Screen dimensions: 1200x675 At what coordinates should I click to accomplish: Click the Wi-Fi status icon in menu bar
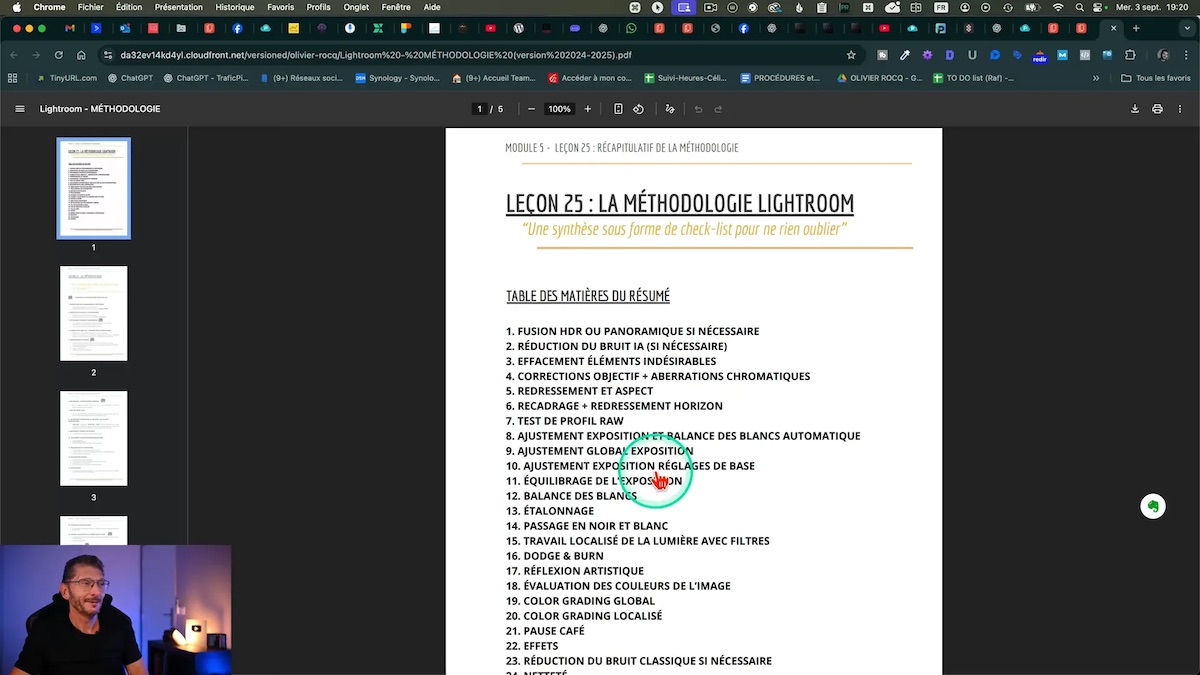[1058, 7]
